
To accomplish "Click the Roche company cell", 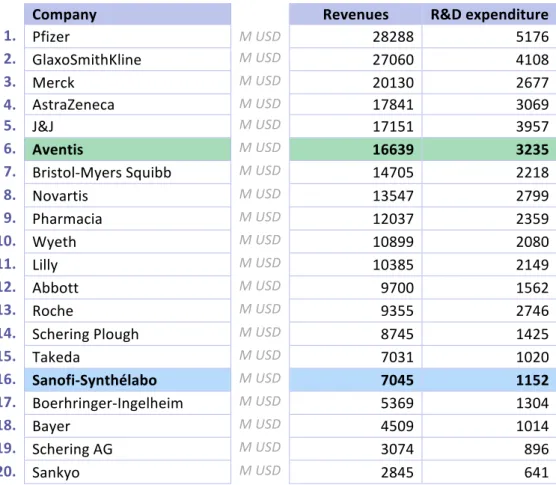I will pyautogui.click(x=128, y=311).
